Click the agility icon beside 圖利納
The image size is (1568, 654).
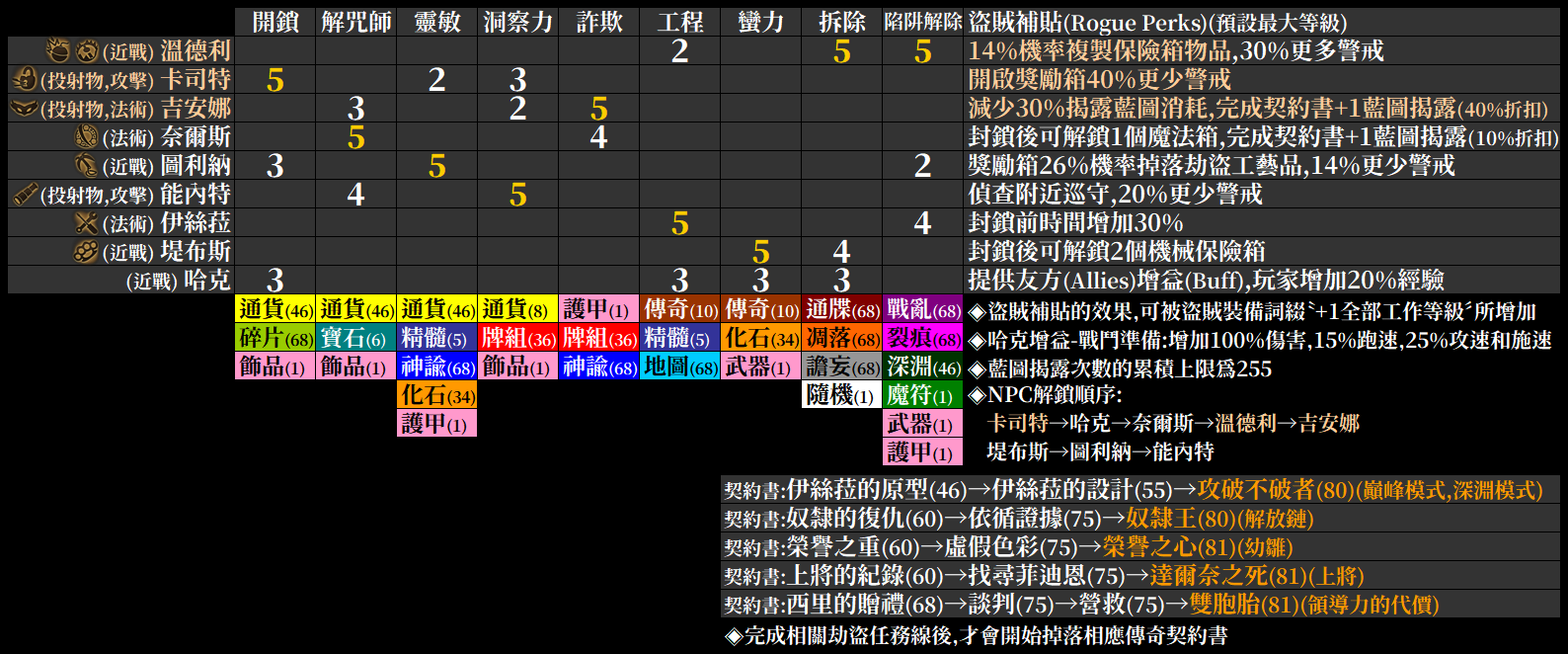87,165
